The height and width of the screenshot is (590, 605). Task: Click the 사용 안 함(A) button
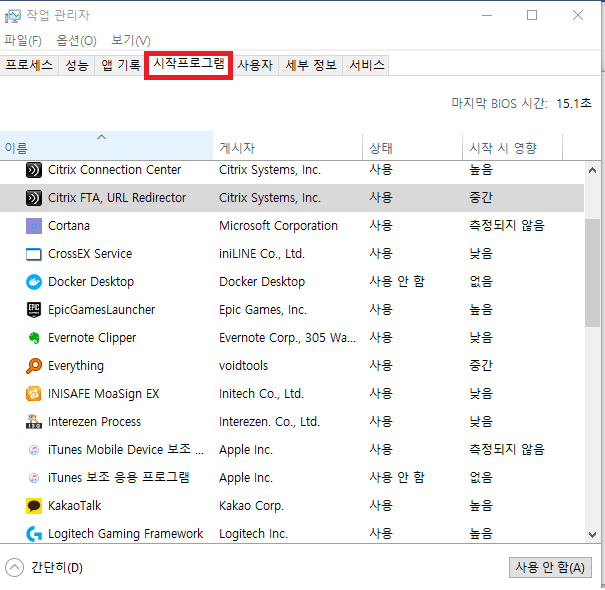coord(550,567)
